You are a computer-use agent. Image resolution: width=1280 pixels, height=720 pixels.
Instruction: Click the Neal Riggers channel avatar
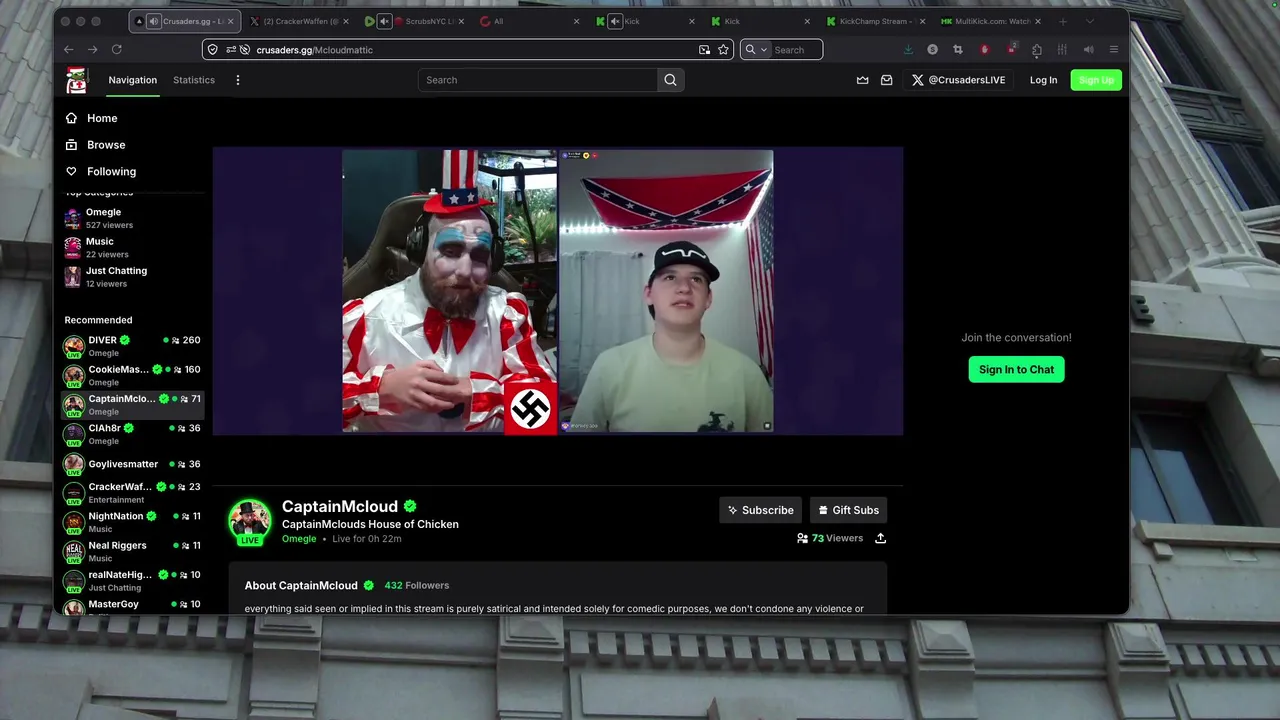[74, 551]
